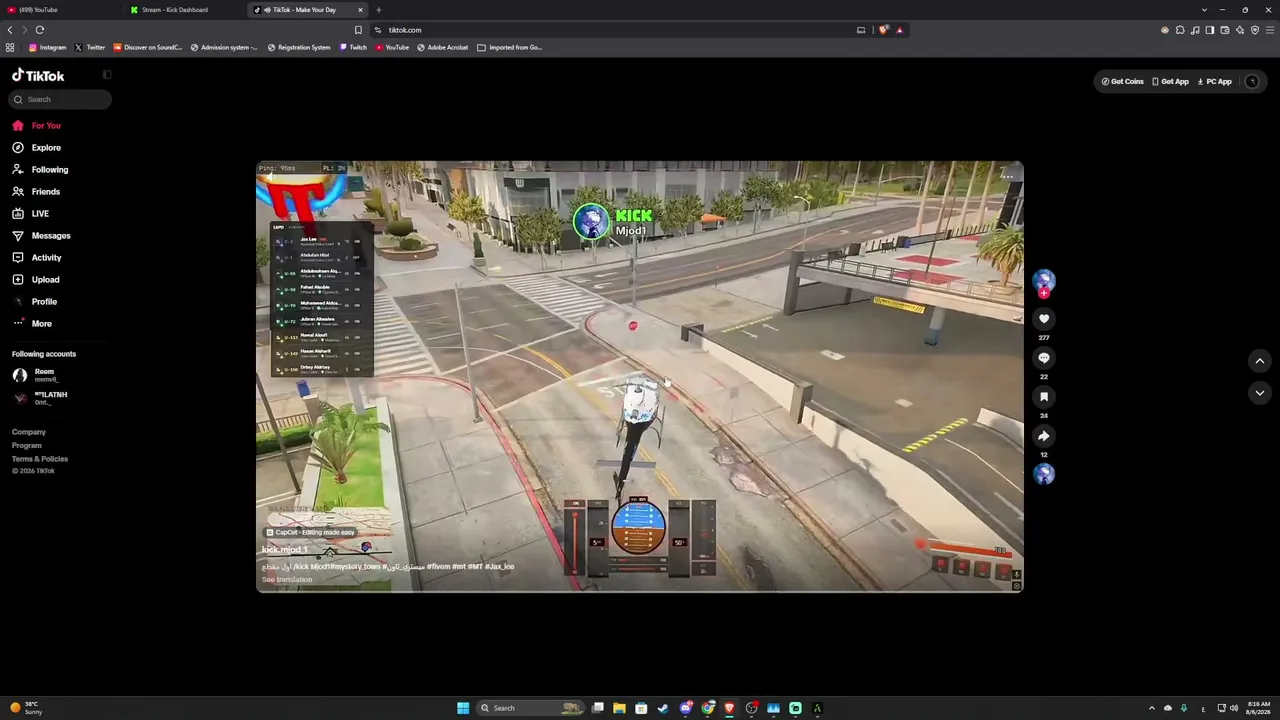This screenshot has width=1280, height=720.
Task: Share the video using the arrow icon
Action: pos(1044,436)
